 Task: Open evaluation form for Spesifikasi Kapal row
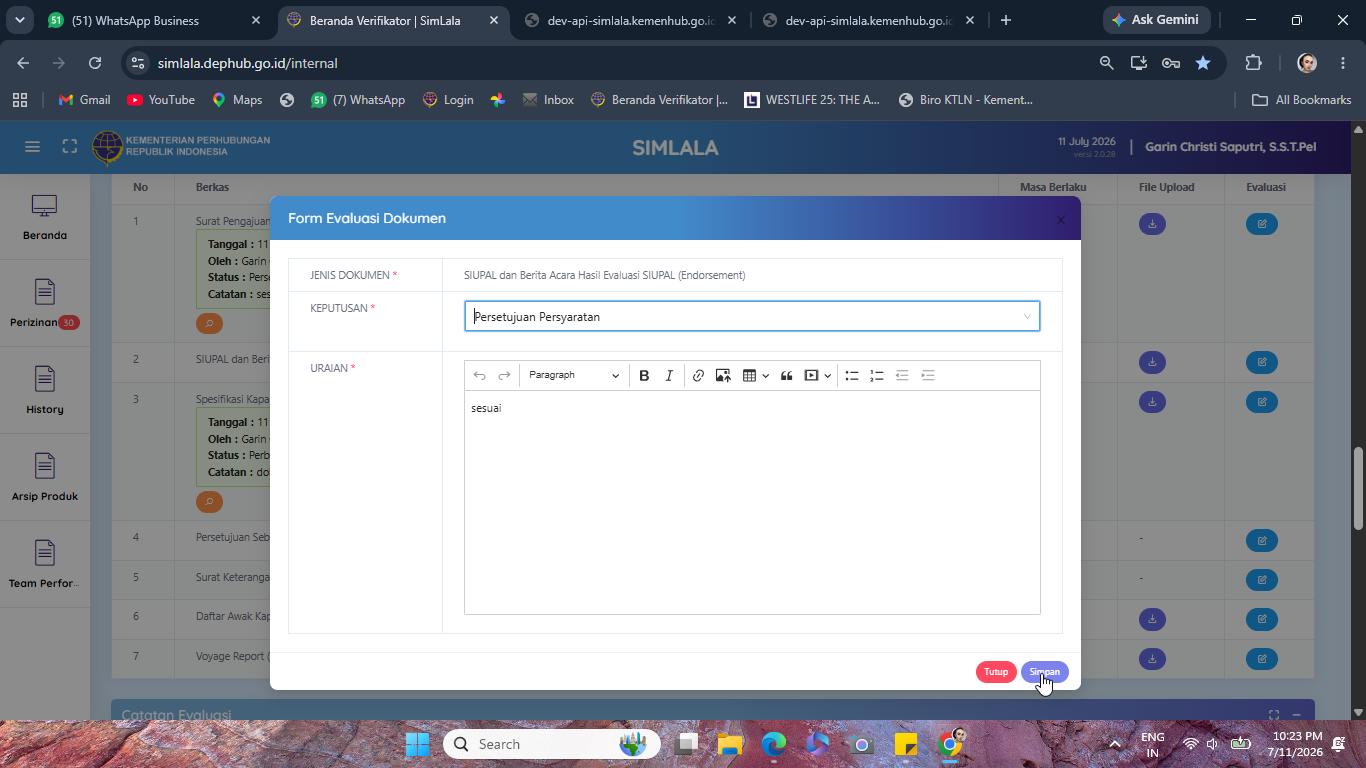tap(1262, 402)
